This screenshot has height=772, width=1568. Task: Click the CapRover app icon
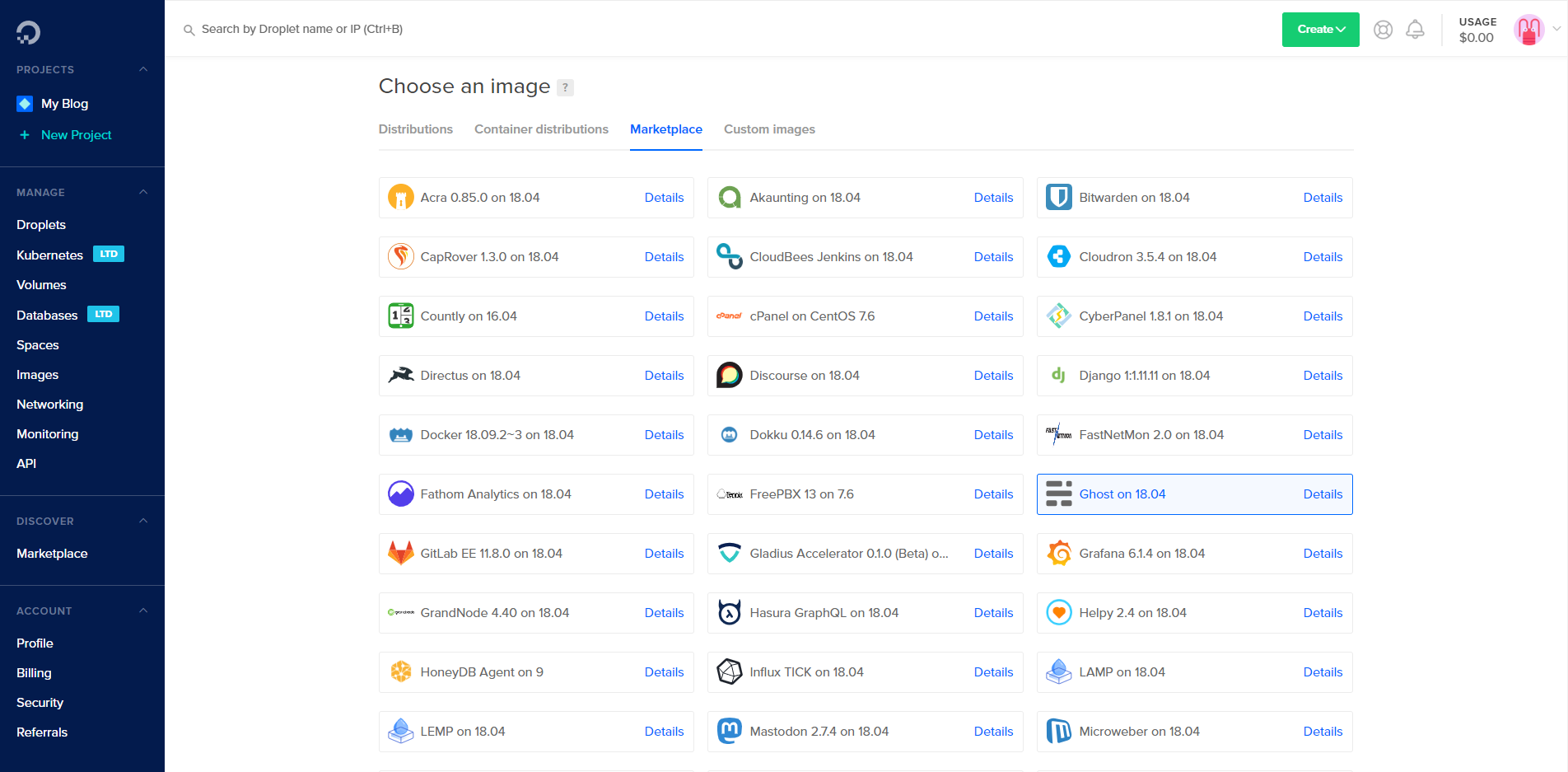(x=401, y=257)
